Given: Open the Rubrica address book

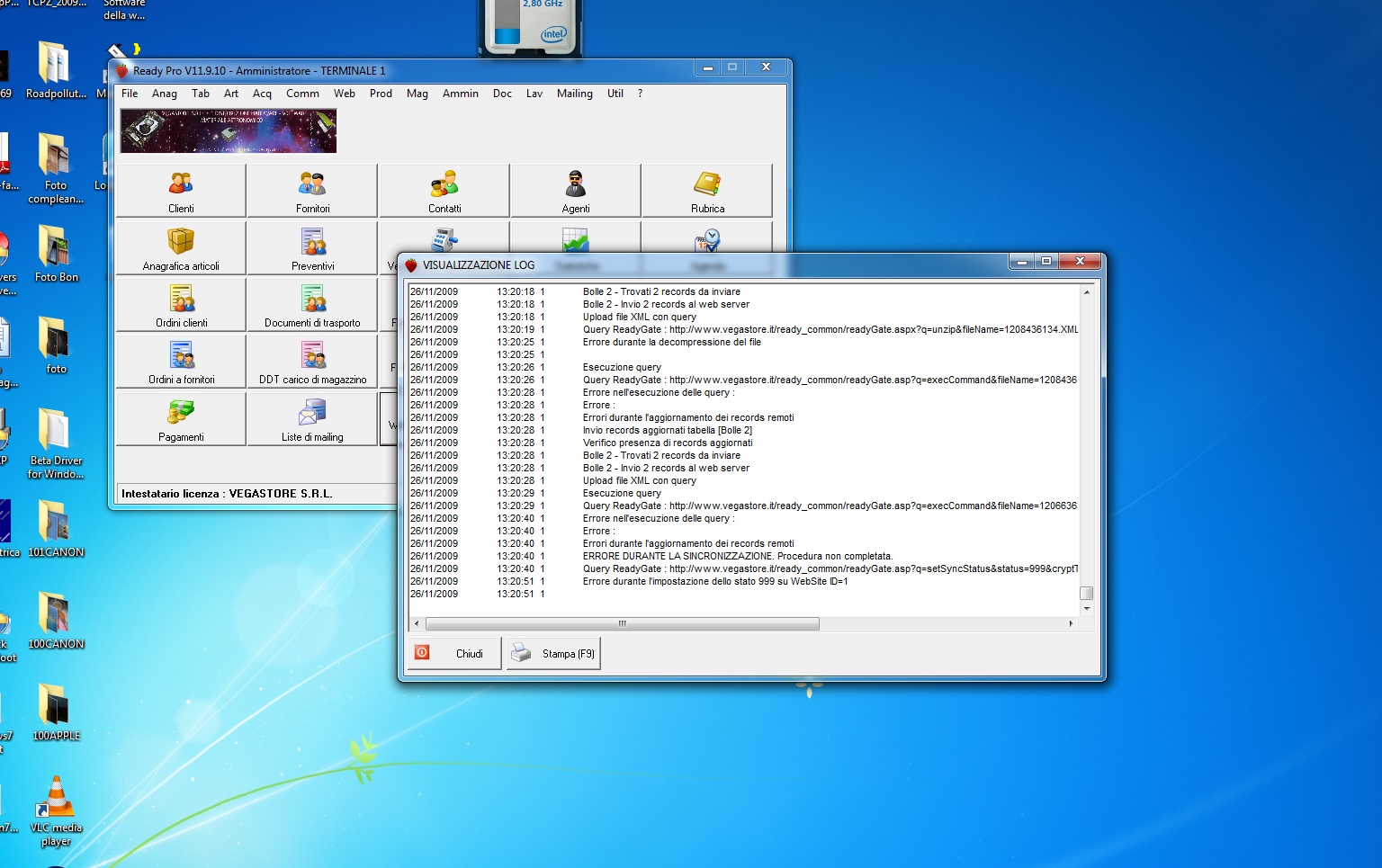Looking at the screenshot, I should tap(707, 191).
